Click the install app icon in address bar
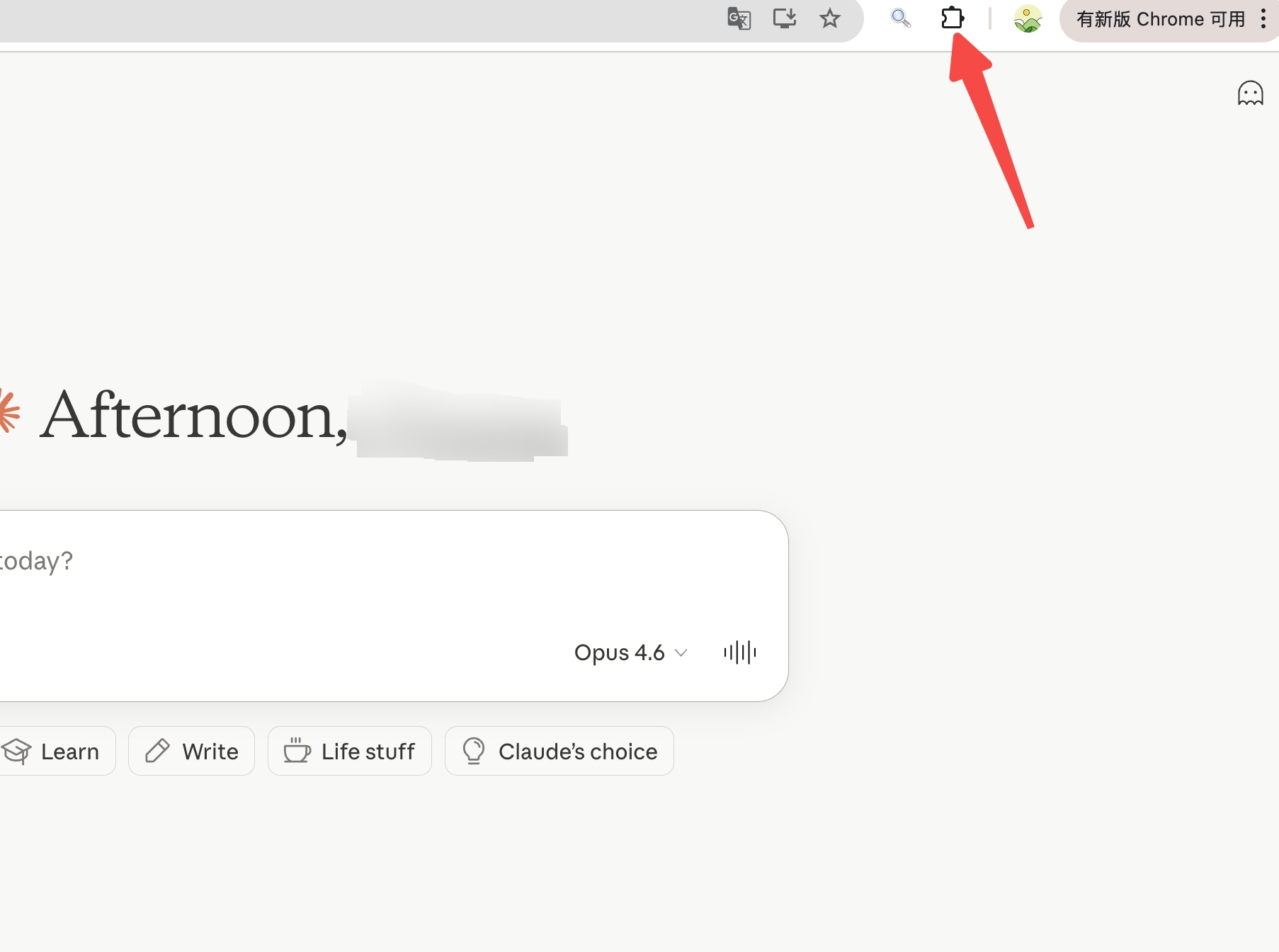Viewport: 1279px width, 952px height. tap(785, 18)
